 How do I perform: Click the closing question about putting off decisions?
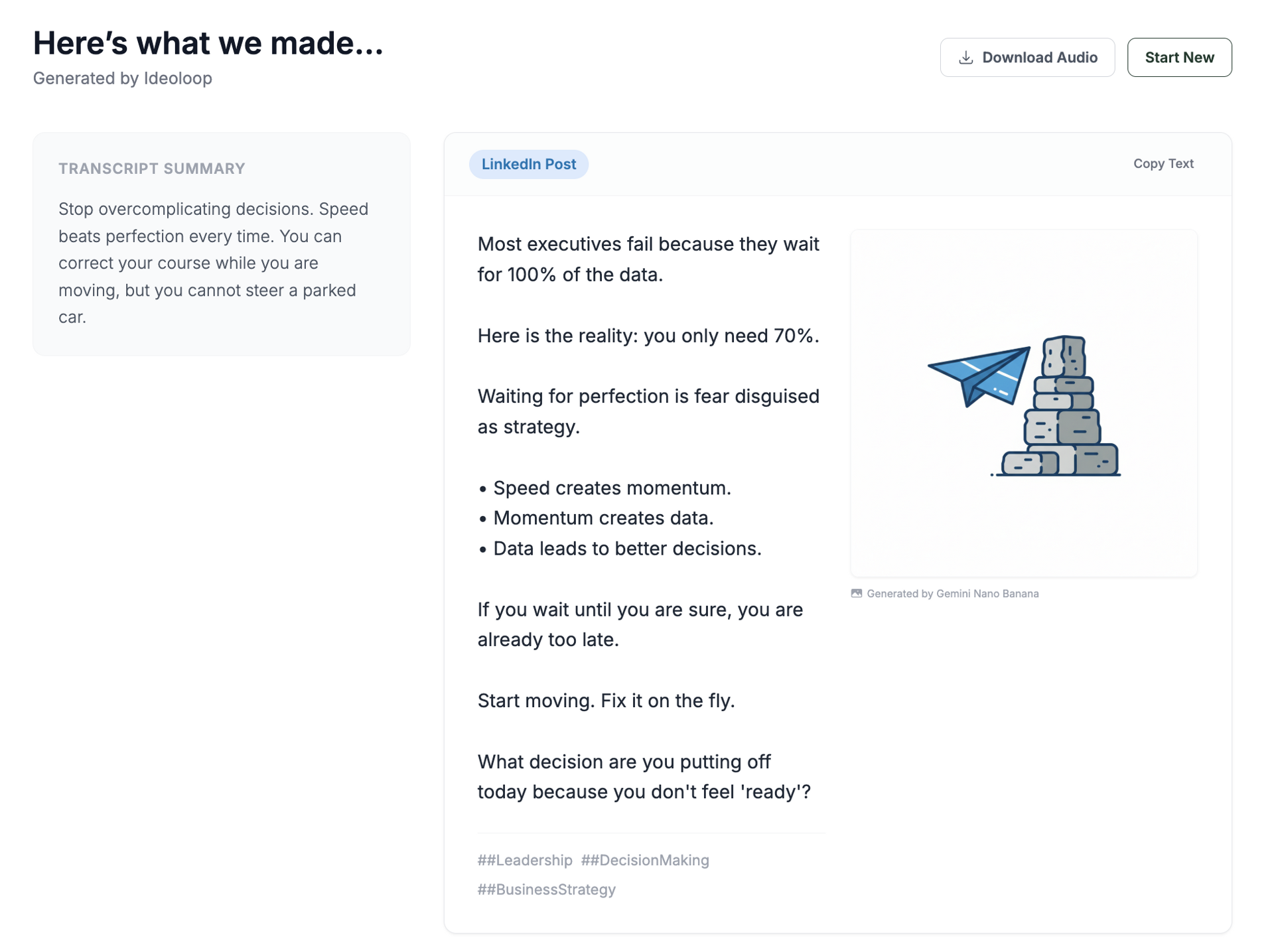click(644, 776)
